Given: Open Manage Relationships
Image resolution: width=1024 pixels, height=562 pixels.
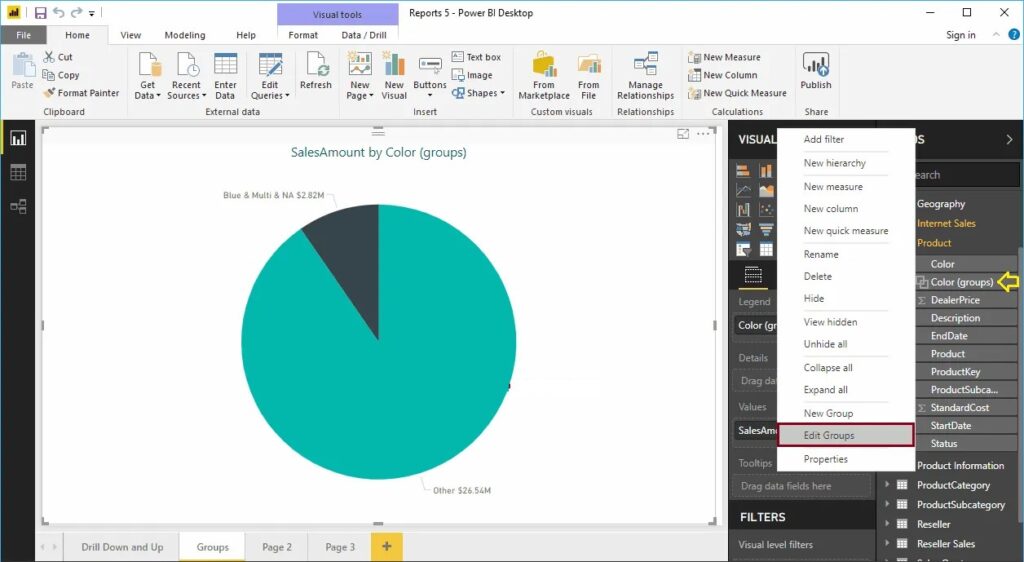Looking at the screenshot, I should pos(645,76).
